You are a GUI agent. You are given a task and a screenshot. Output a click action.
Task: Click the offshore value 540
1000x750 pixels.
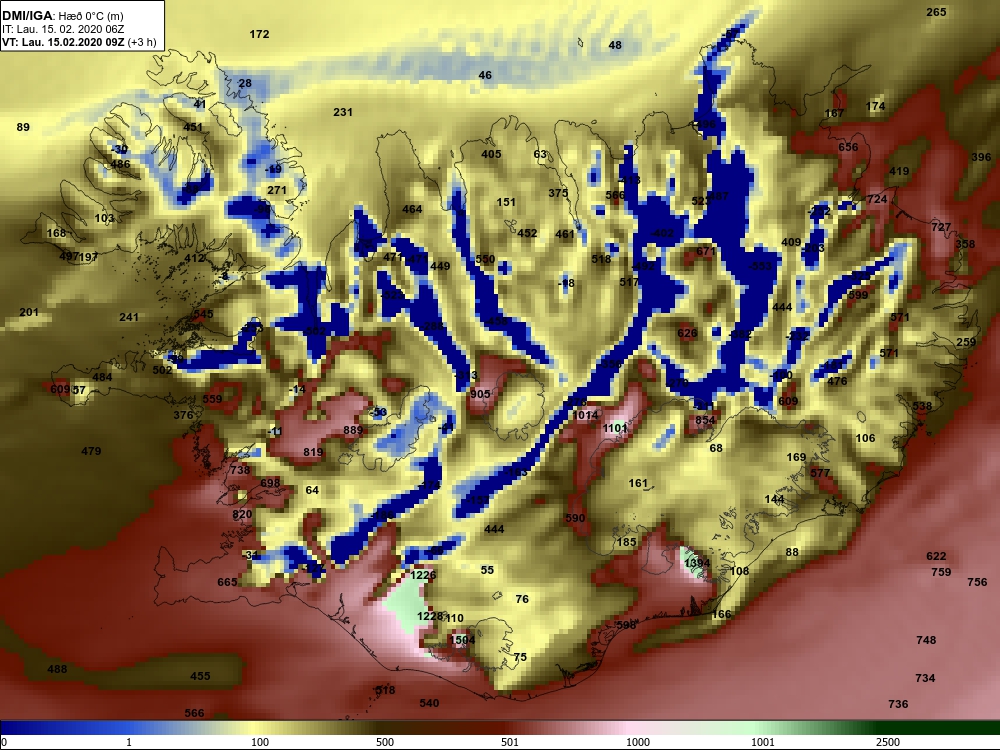429,703
